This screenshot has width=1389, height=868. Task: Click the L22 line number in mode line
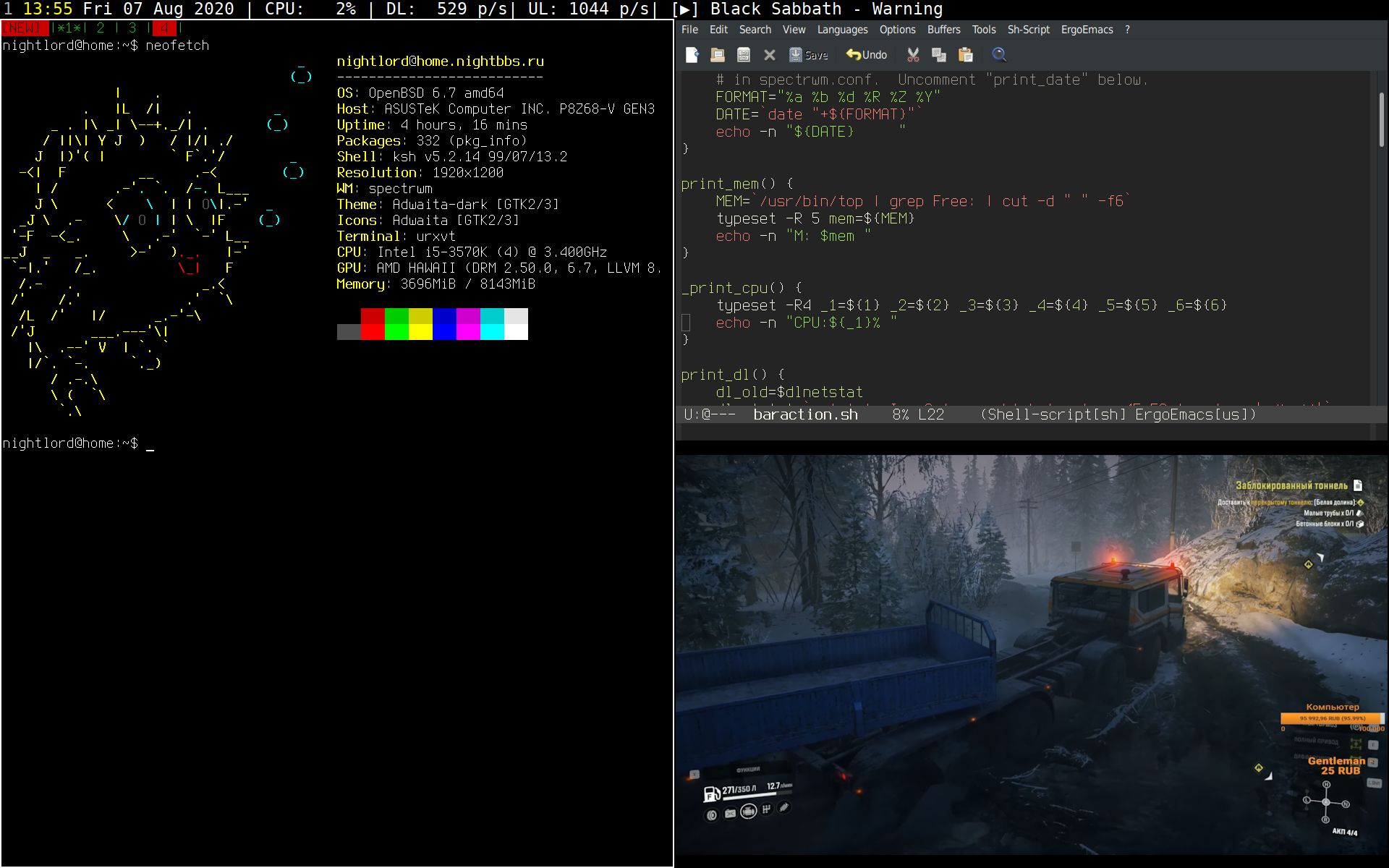[x=931, y=414]
